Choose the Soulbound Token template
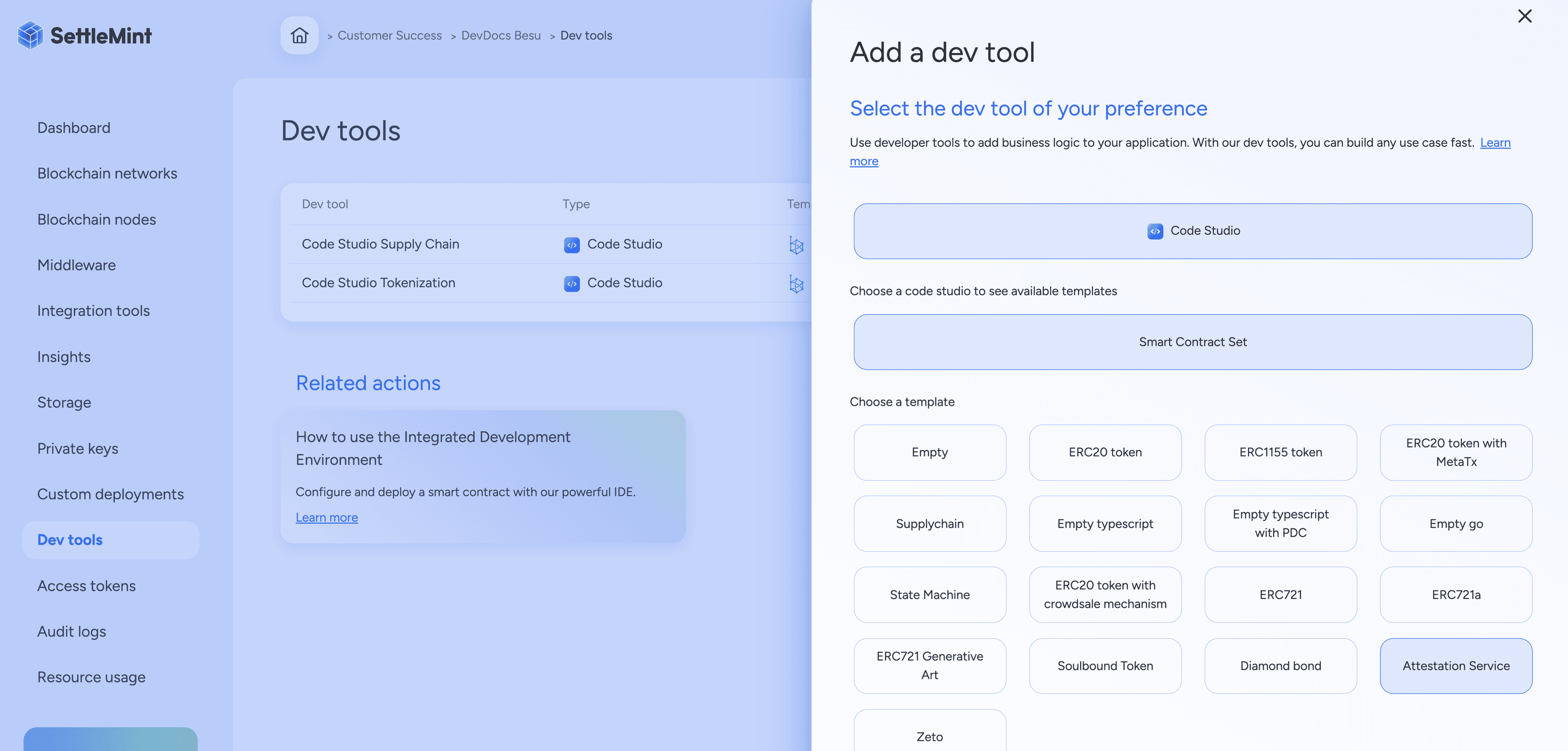This screenshot has width=1568, height=751. coord(1105,666)
